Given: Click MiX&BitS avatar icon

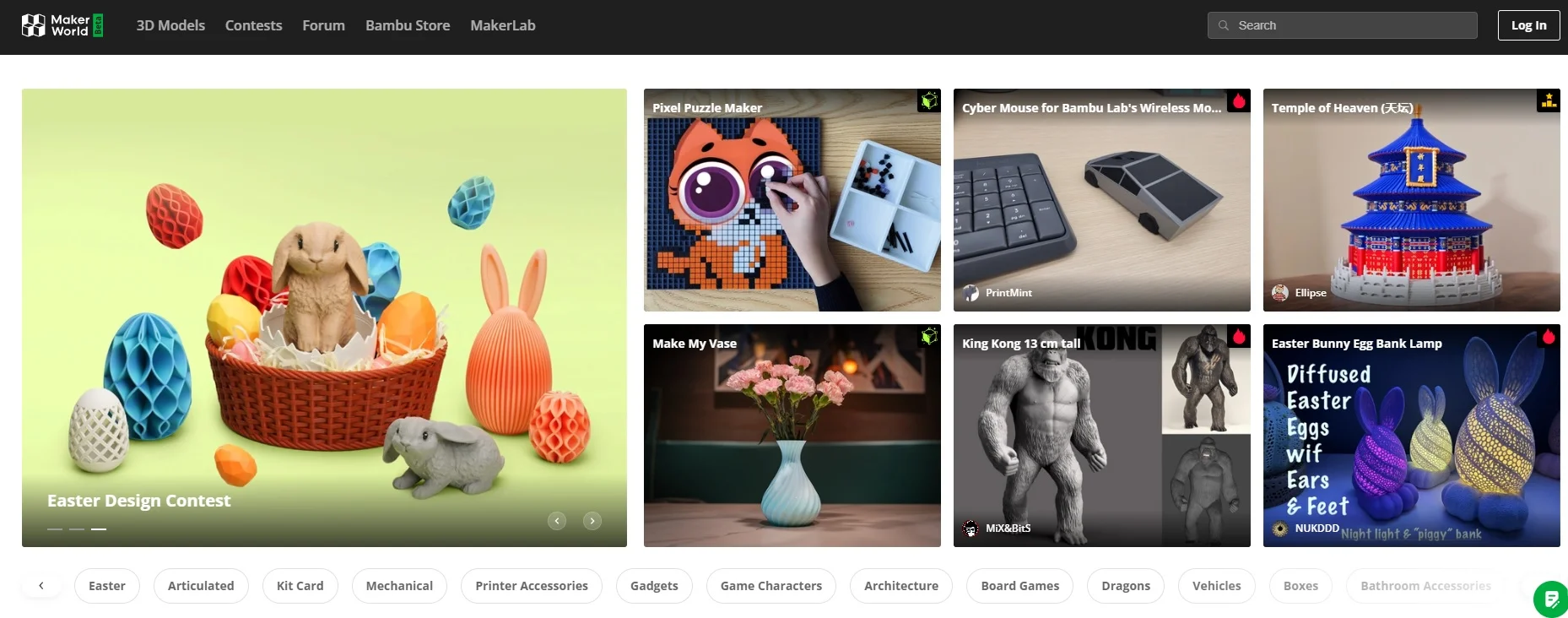Looking at the screenshot, I should pos(971,529).
